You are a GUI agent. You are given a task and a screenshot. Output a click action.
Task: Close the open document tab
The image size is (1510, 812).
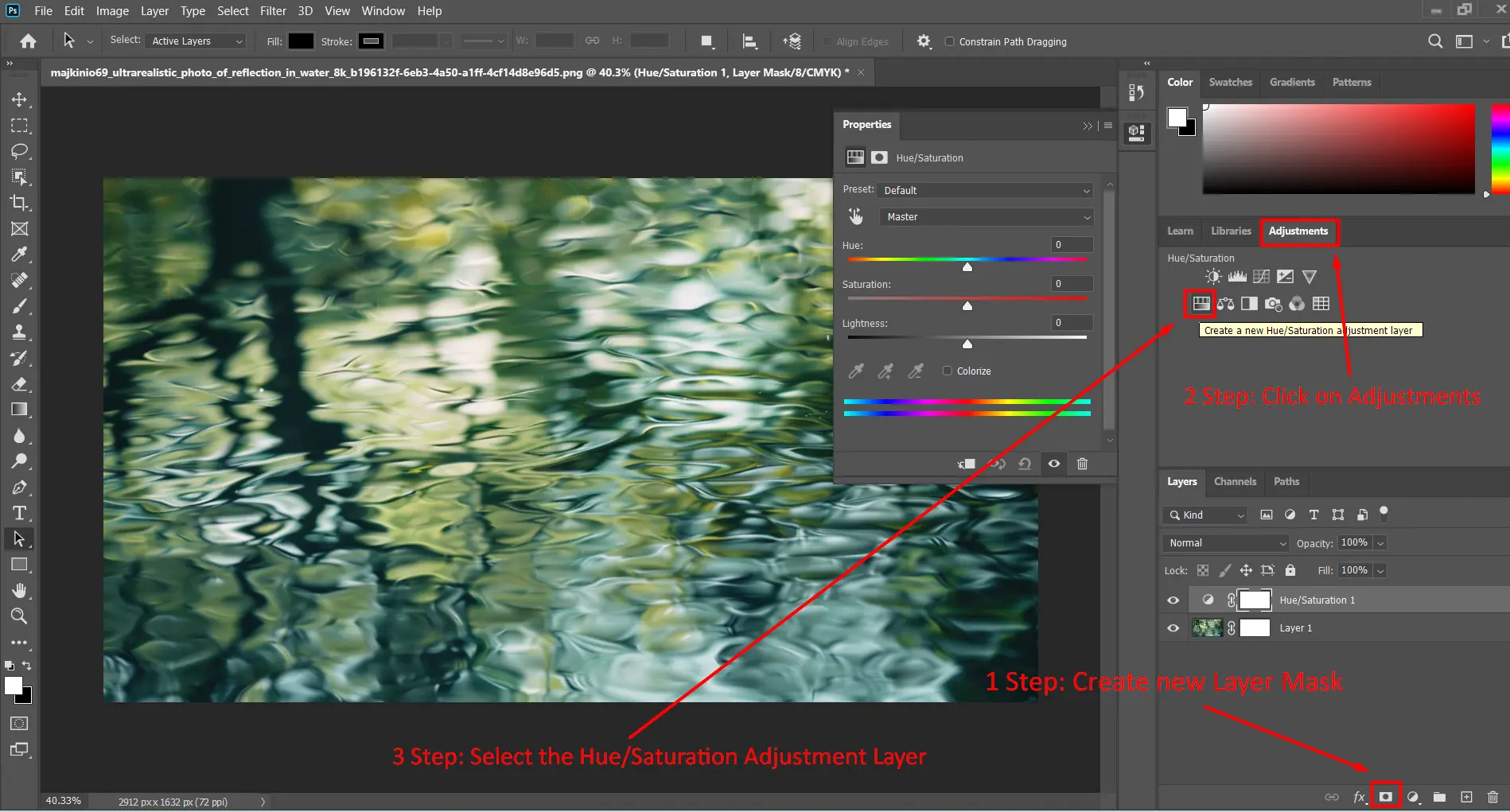pyautogui.click(x=861, y=72)
